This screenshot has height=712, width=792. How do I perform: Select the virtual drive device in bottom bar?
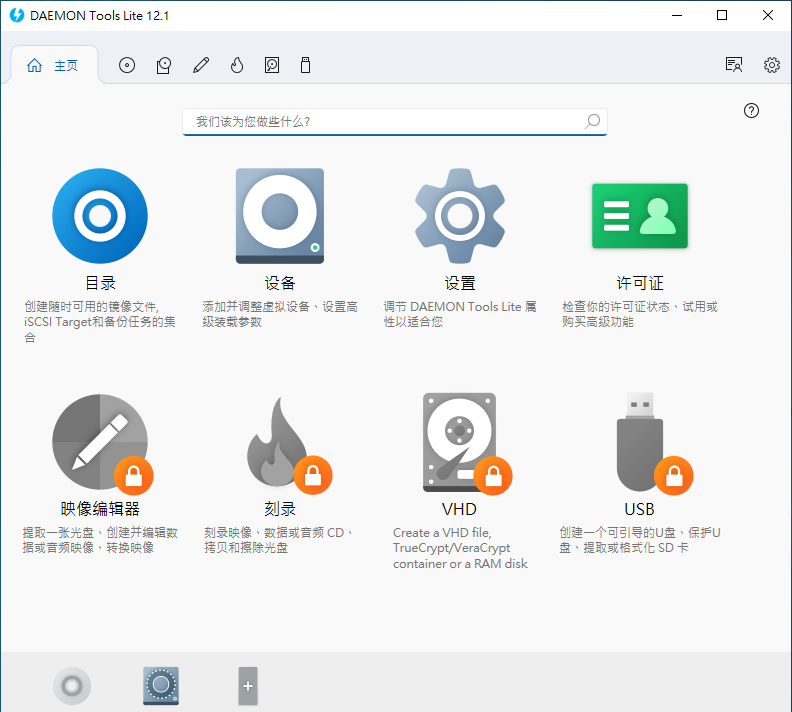[x=161, y=686]
